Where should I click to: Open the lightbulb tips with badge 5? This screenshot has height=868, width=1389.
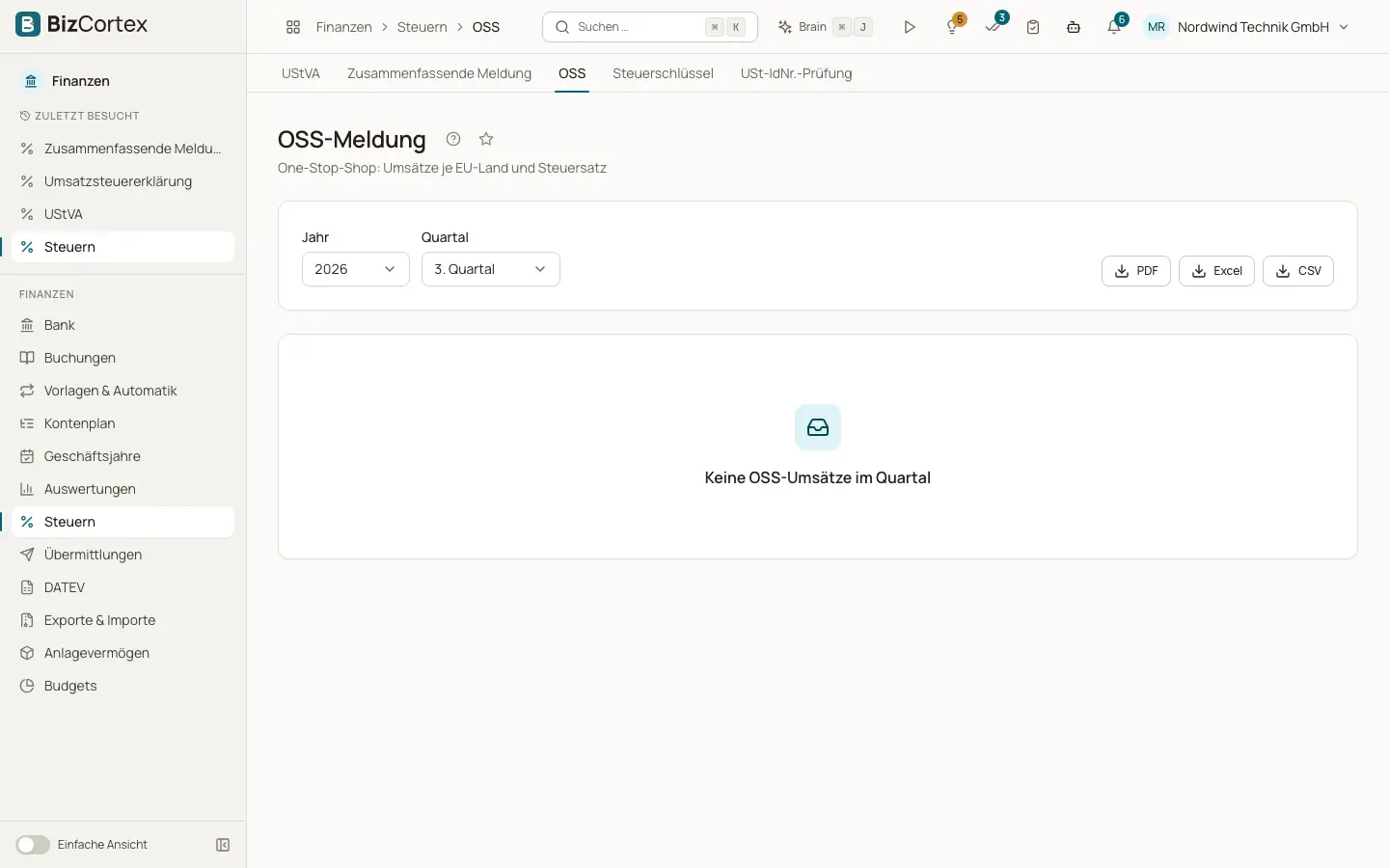tap(953, 27)
